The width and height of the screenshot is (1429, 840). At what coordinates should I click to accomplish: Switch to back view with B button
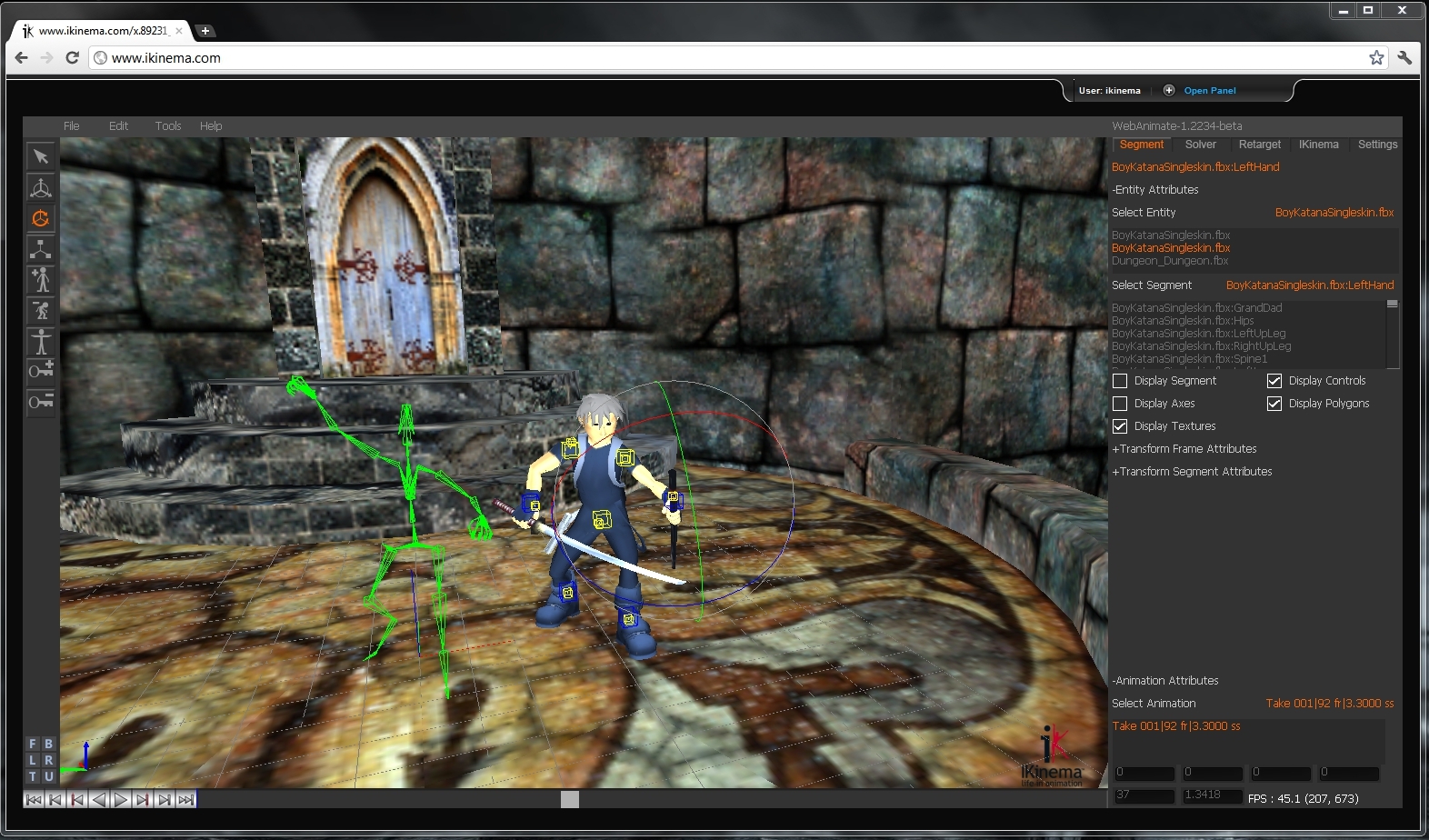(x=49, y=744)
